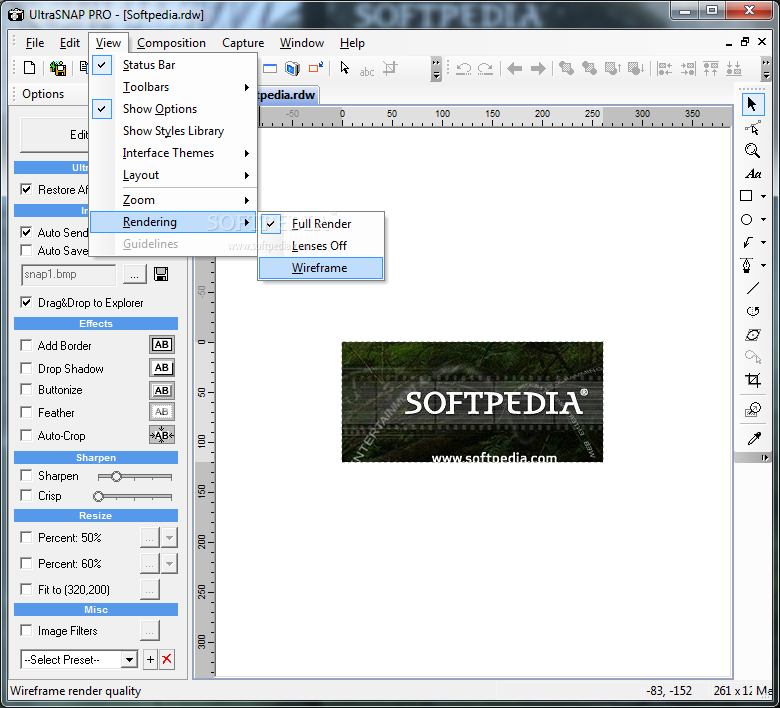
Task: Click the Add Border AB settings button
Action: pyautogui.click(x=162, y=345)
